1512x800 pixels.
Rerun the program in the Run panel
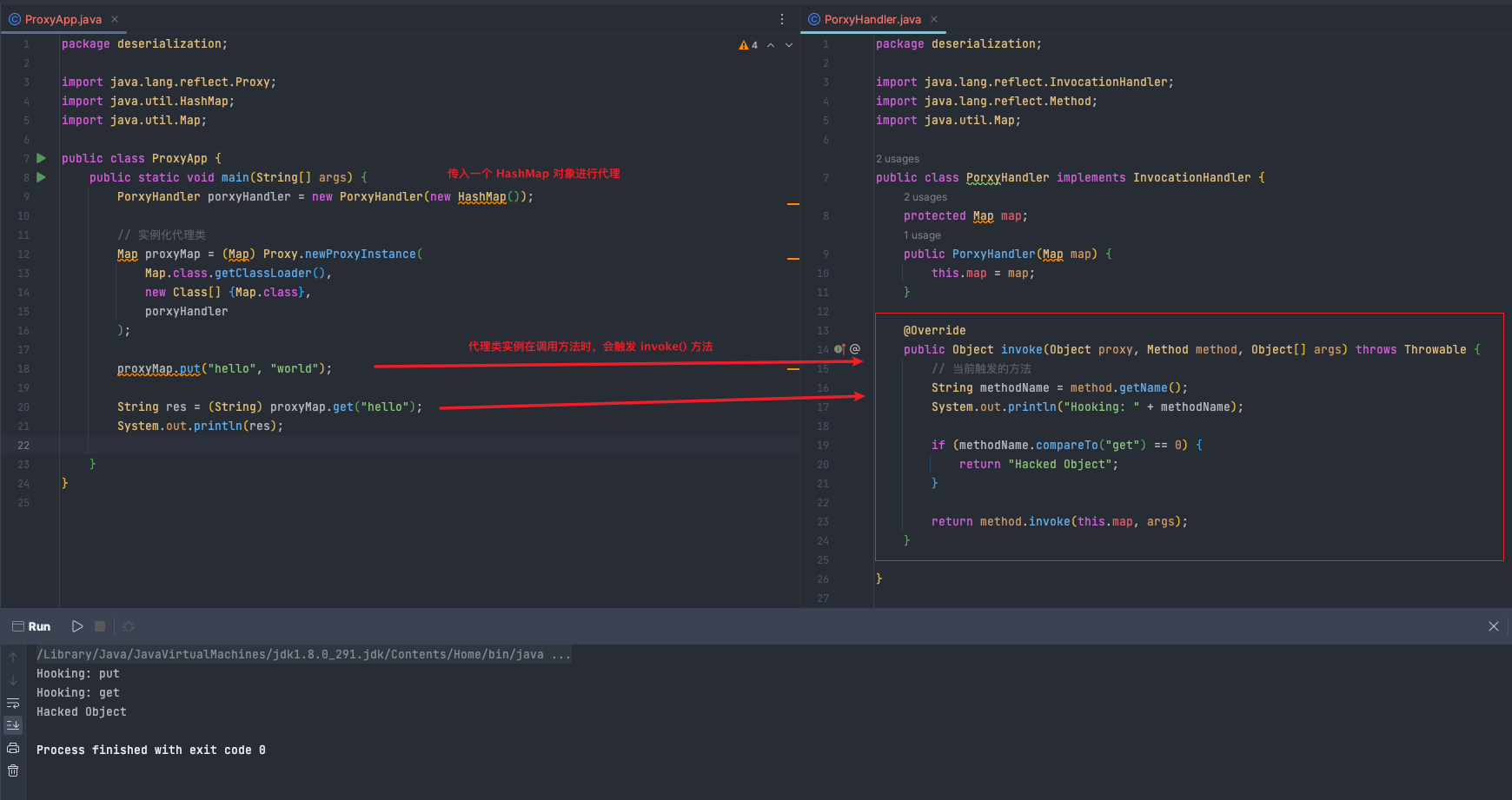point(77,626)
